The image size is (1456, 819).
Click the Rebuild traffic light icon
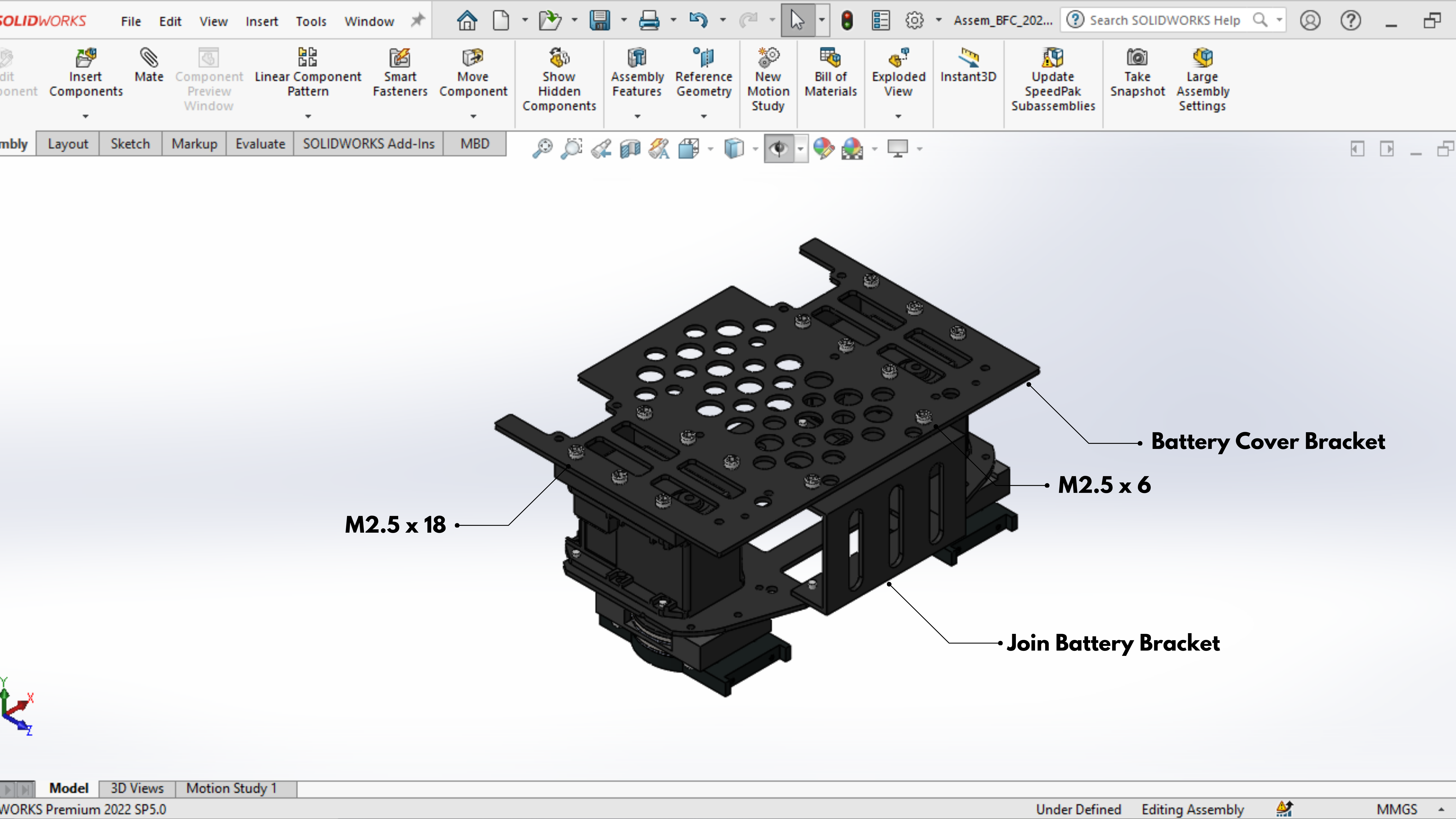pos(847,20)
